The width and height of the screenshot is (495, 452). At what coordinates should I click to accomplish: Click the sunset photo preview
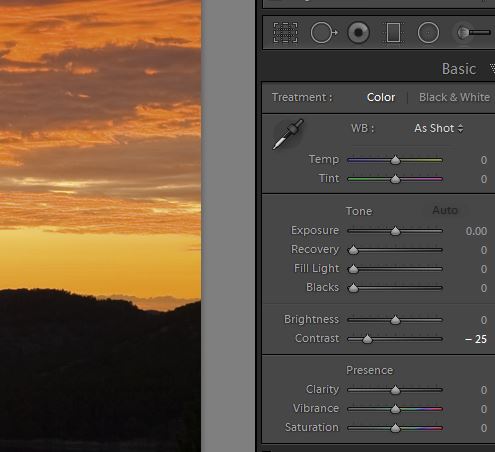[x=100, y=226]
